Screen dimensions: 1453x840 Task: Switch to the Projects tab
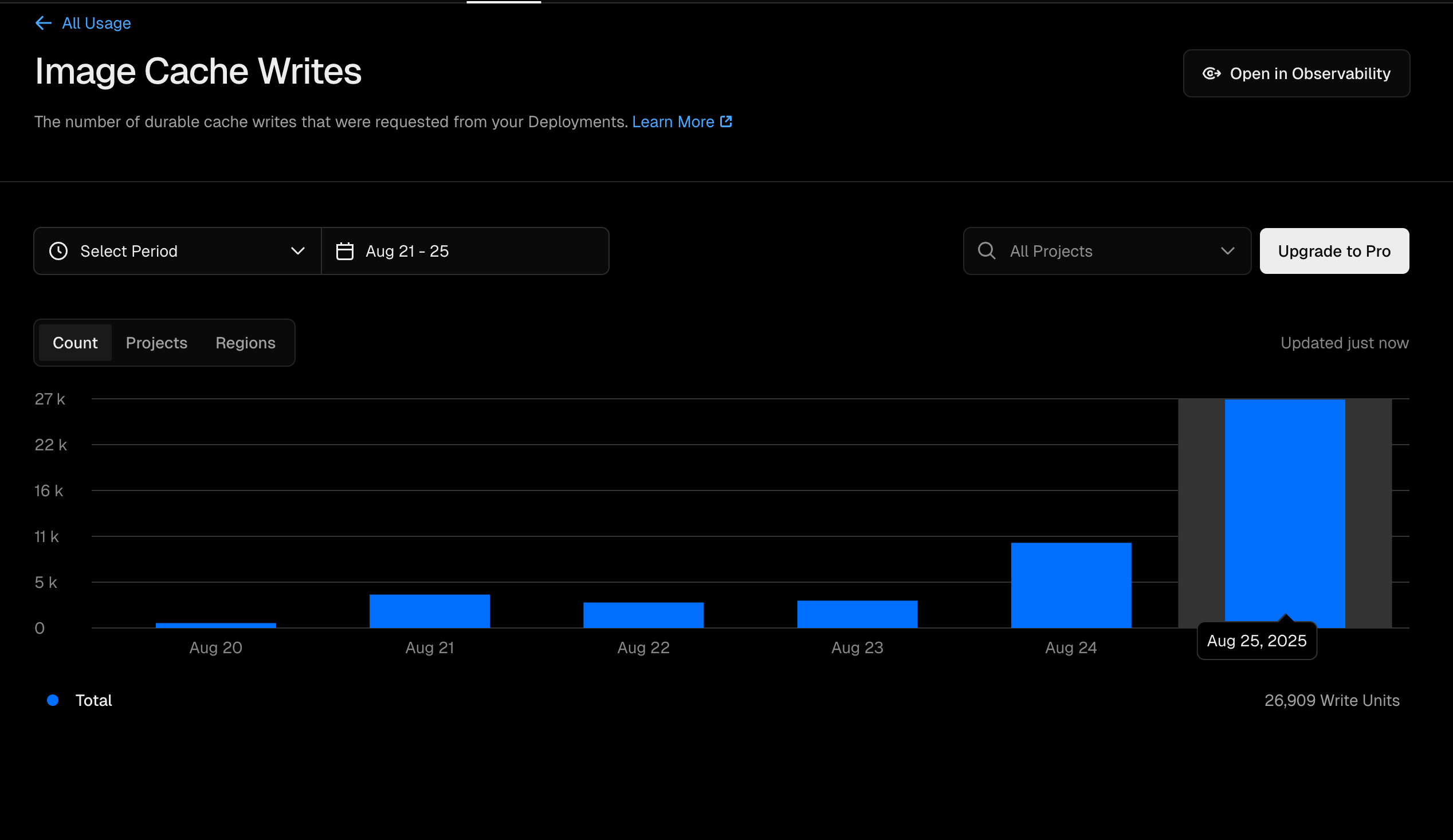pyautogui.click(x=156, y=343)
